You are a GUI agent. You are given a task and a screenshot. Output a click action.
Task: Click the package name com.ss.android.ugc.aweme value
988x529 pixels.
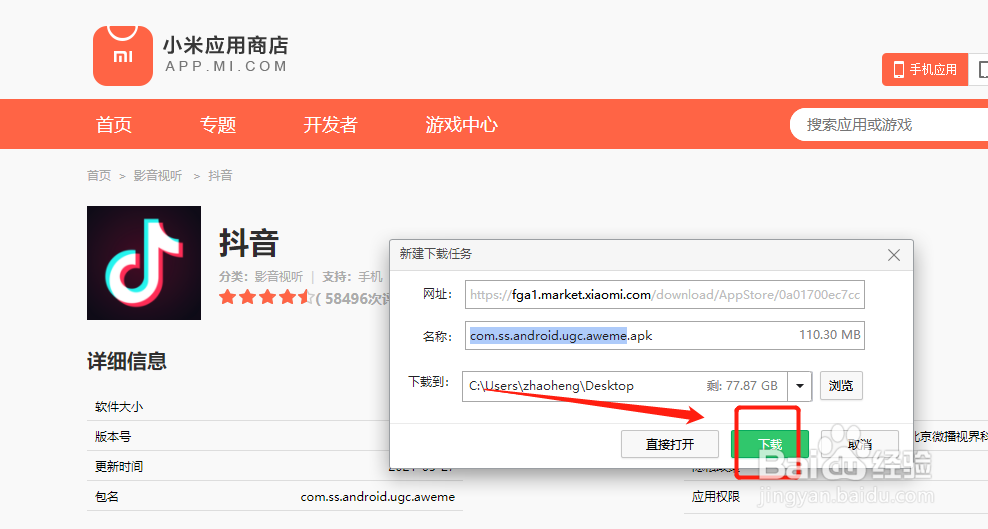377,497
